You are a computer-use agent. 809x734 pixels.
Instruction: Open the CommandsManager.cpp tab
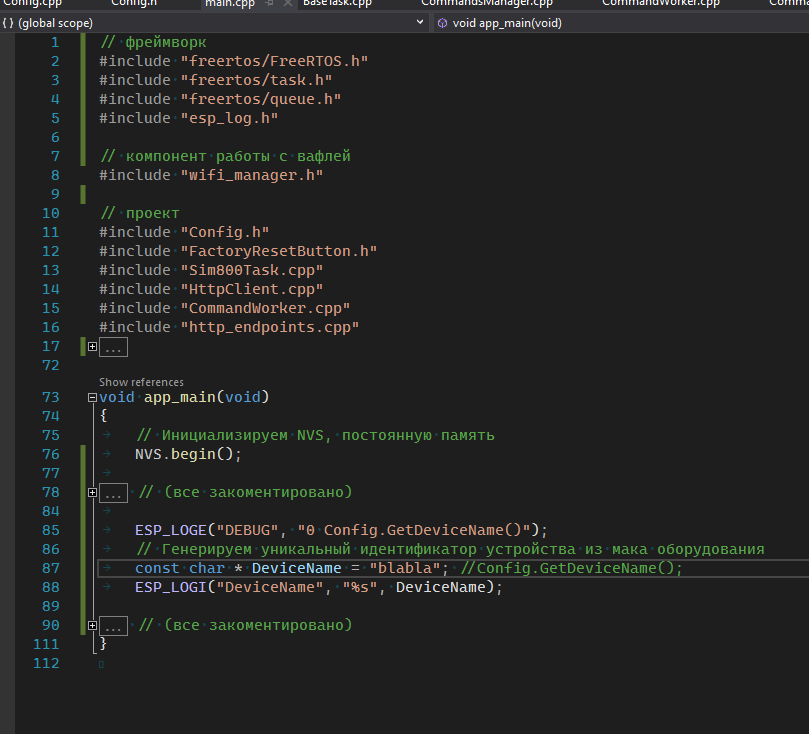point(486,3)
